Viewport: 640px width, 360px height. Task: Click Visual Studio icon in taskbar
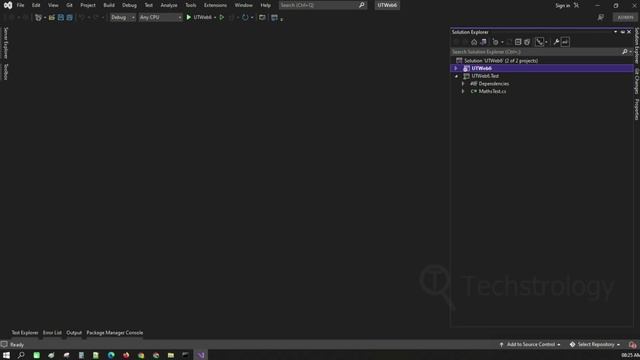pos(201,356)
